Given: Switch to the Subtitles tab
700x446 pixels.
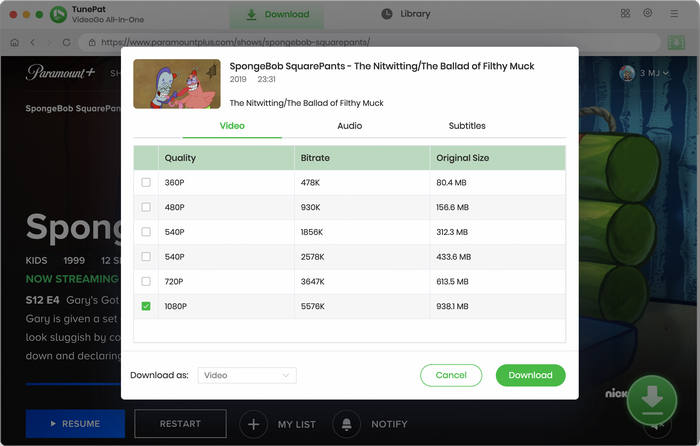Looking at the screenshot, I should point(467,126).
